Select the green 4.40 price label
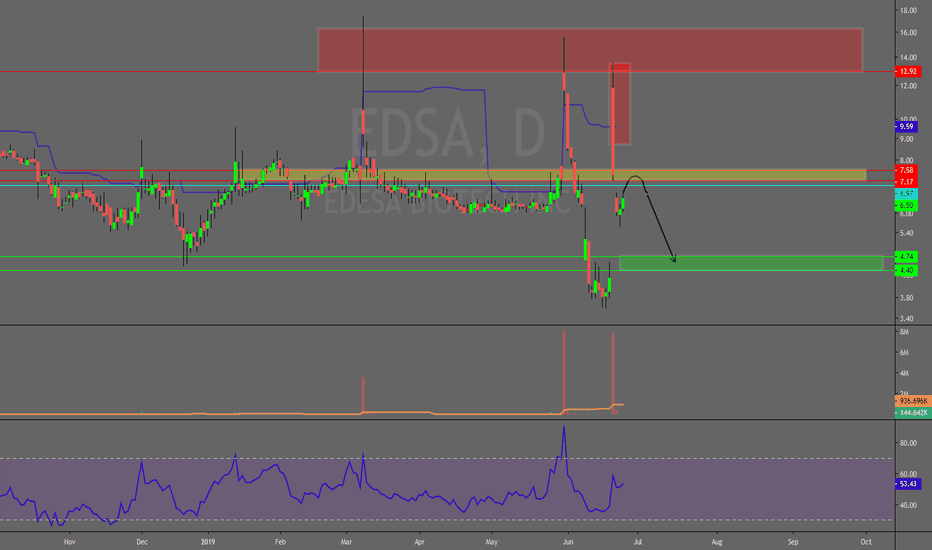The width and height of the screenshot is (932, 550). (x=906, y=270)
